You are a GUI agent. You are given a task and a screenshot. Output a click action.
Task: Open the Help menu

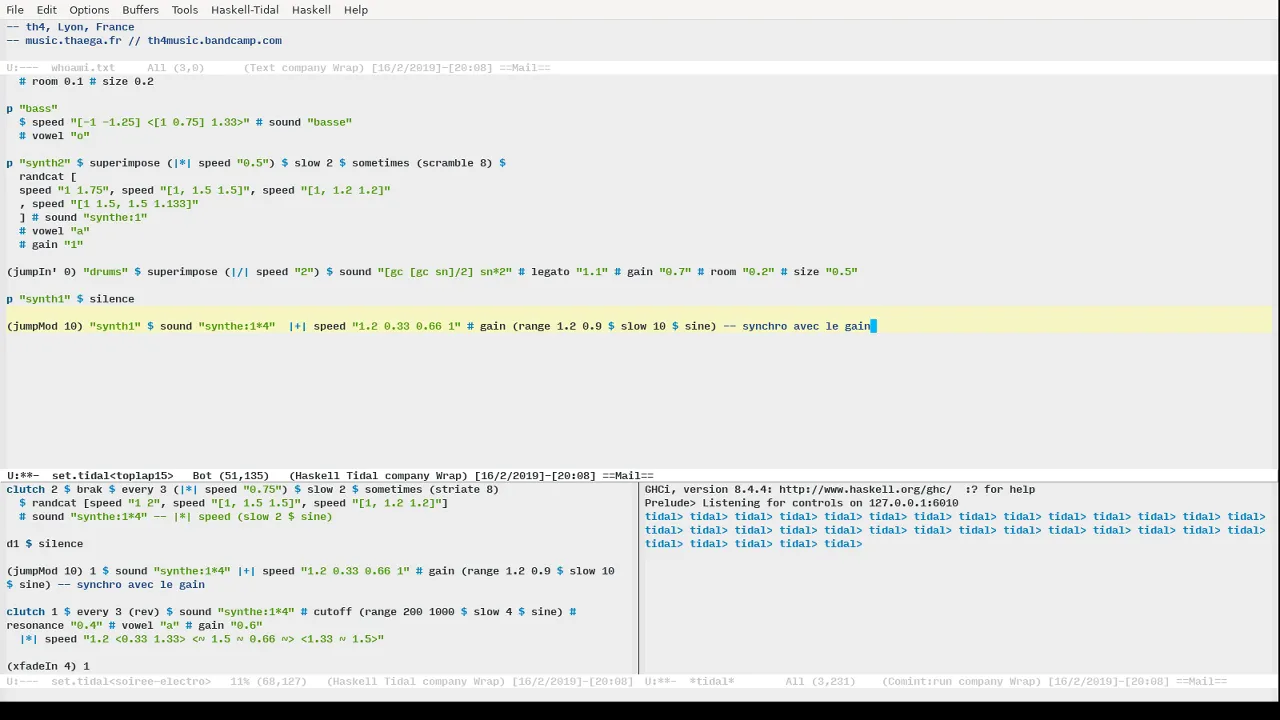coord(356,10)
